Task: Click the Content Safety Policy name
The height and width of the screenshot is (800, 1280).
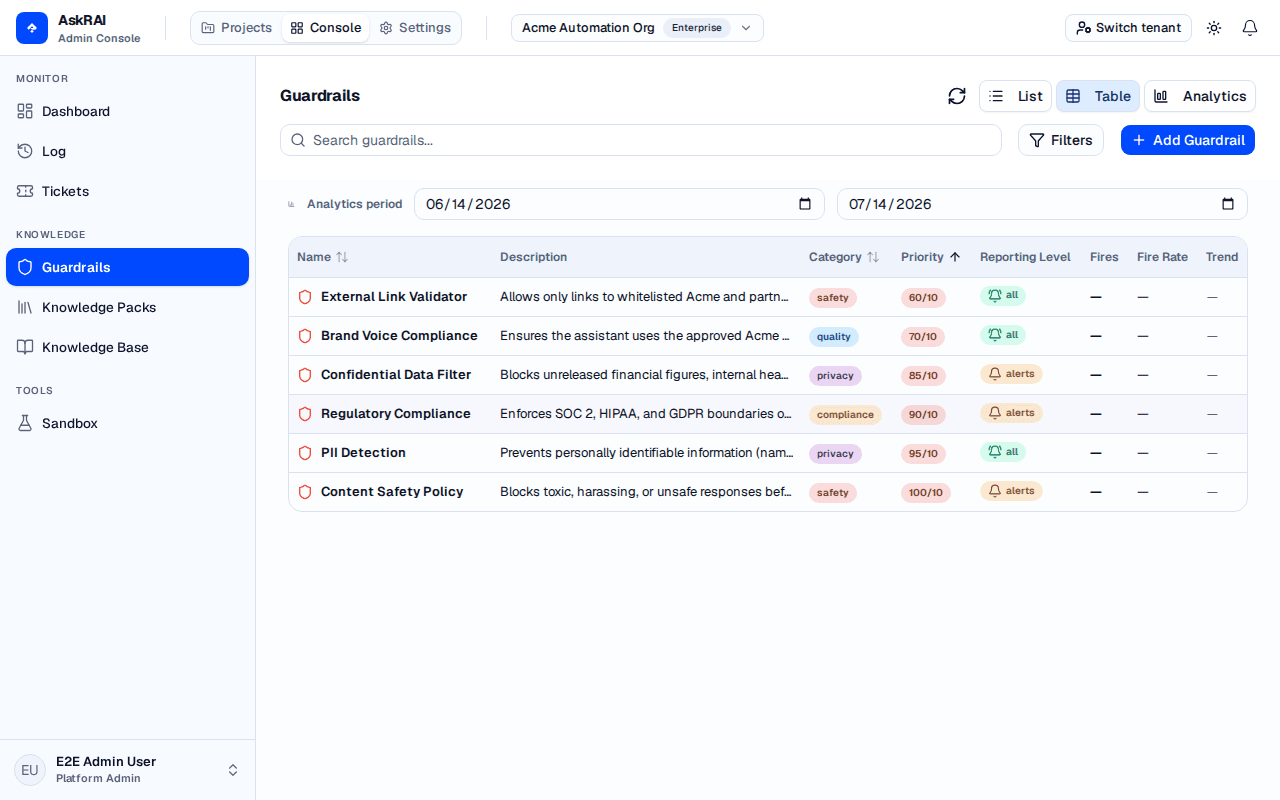Action: [x=392, y=492]
